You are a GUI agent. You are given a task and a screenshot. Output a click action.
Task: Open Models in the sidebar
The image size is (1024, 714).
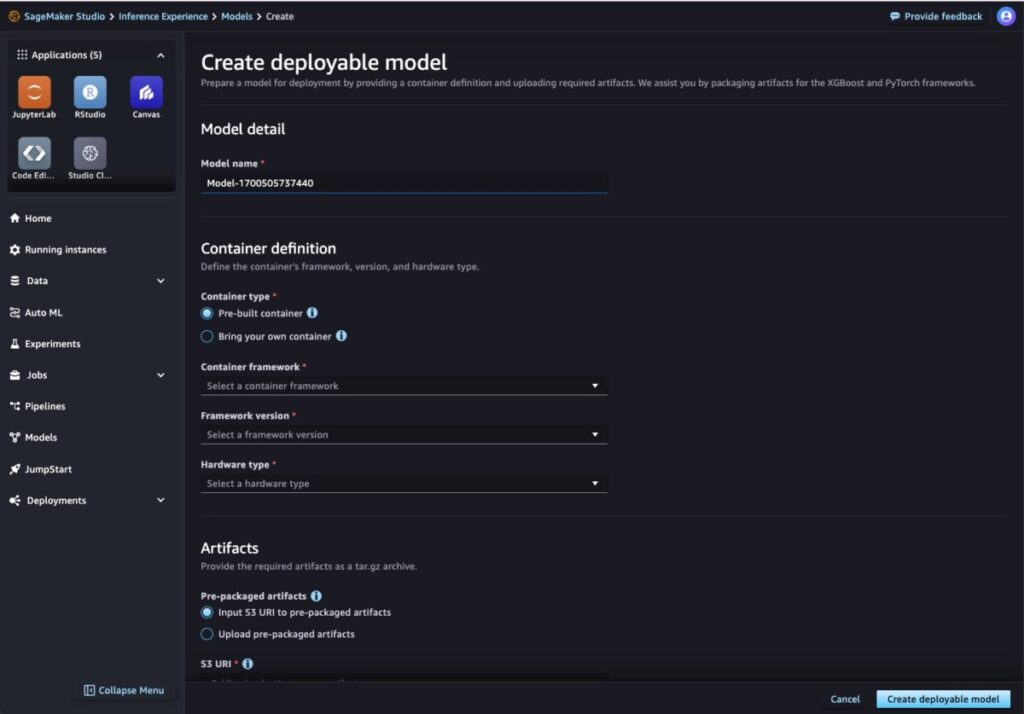(x=40, y=438)
